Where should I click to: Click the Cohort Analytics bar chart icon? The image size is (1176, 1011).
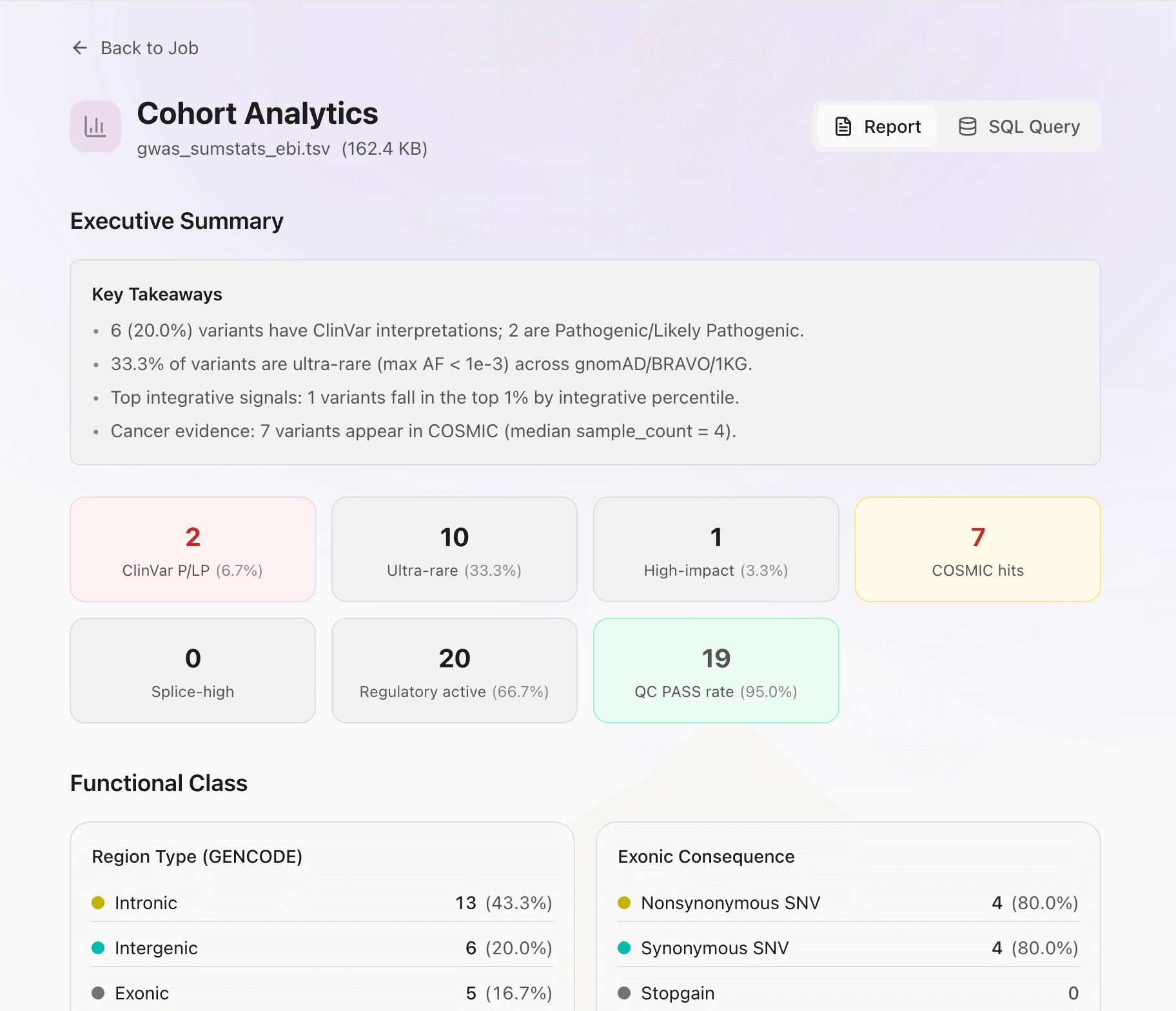point(95,126)
